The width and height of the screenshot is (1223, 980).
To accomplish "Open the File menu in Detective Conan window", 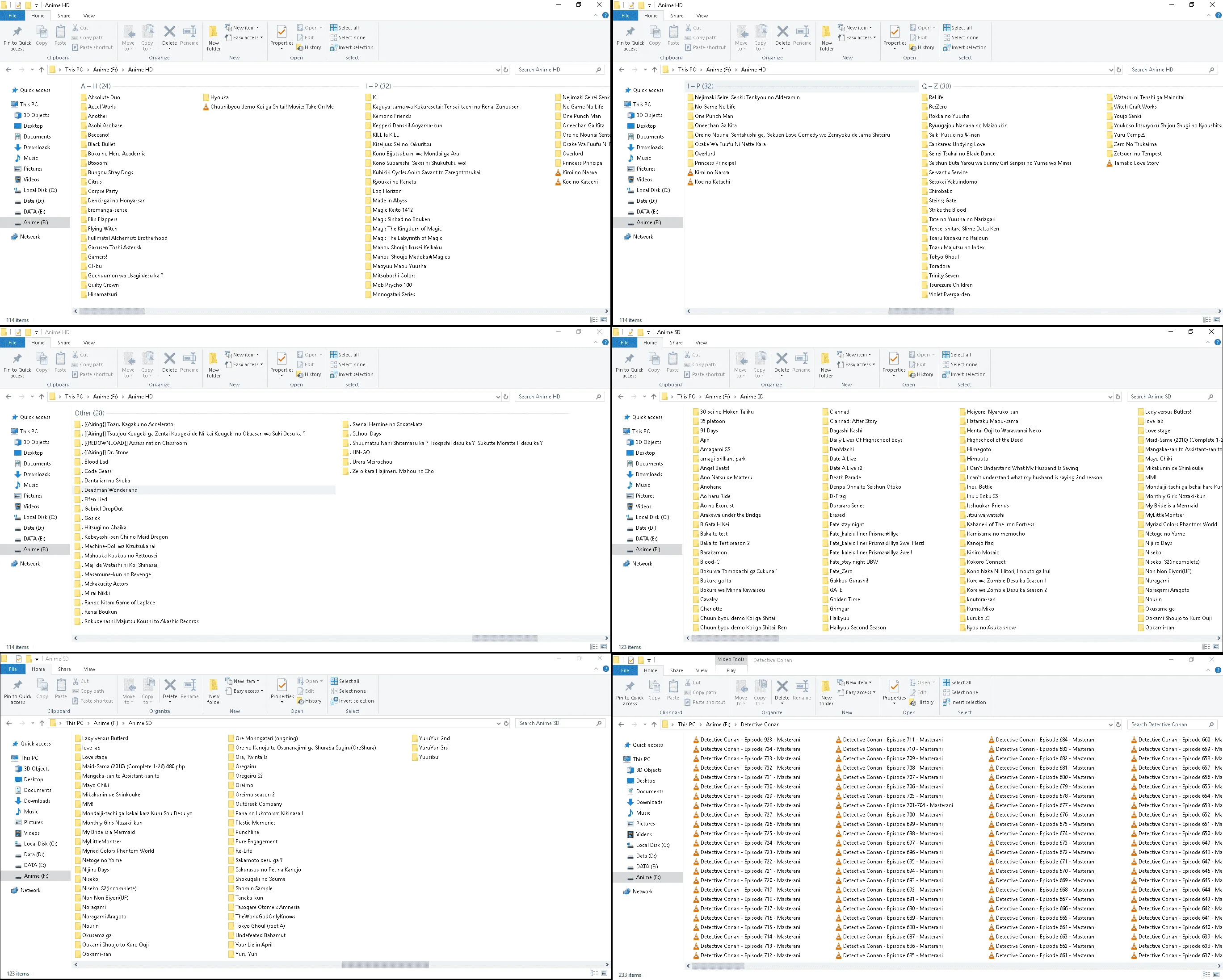I will [x=625, y=670].
